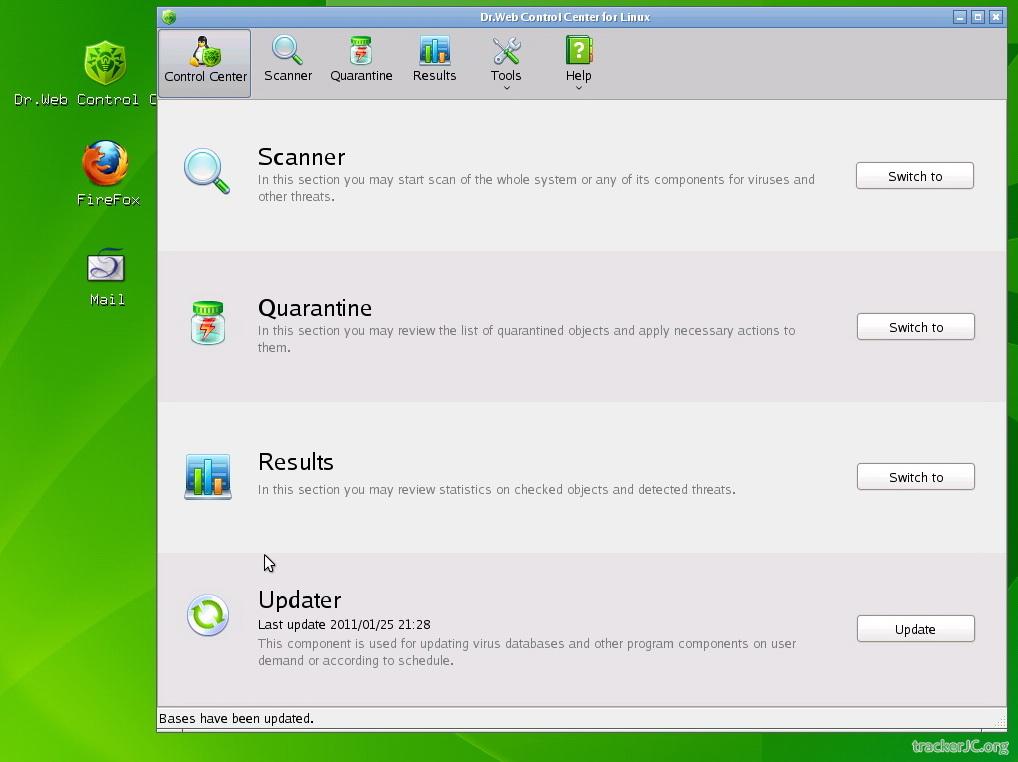Maximize the Dr.Web Control Center window
1018x762 pixels.
click(x=978, y=17)
